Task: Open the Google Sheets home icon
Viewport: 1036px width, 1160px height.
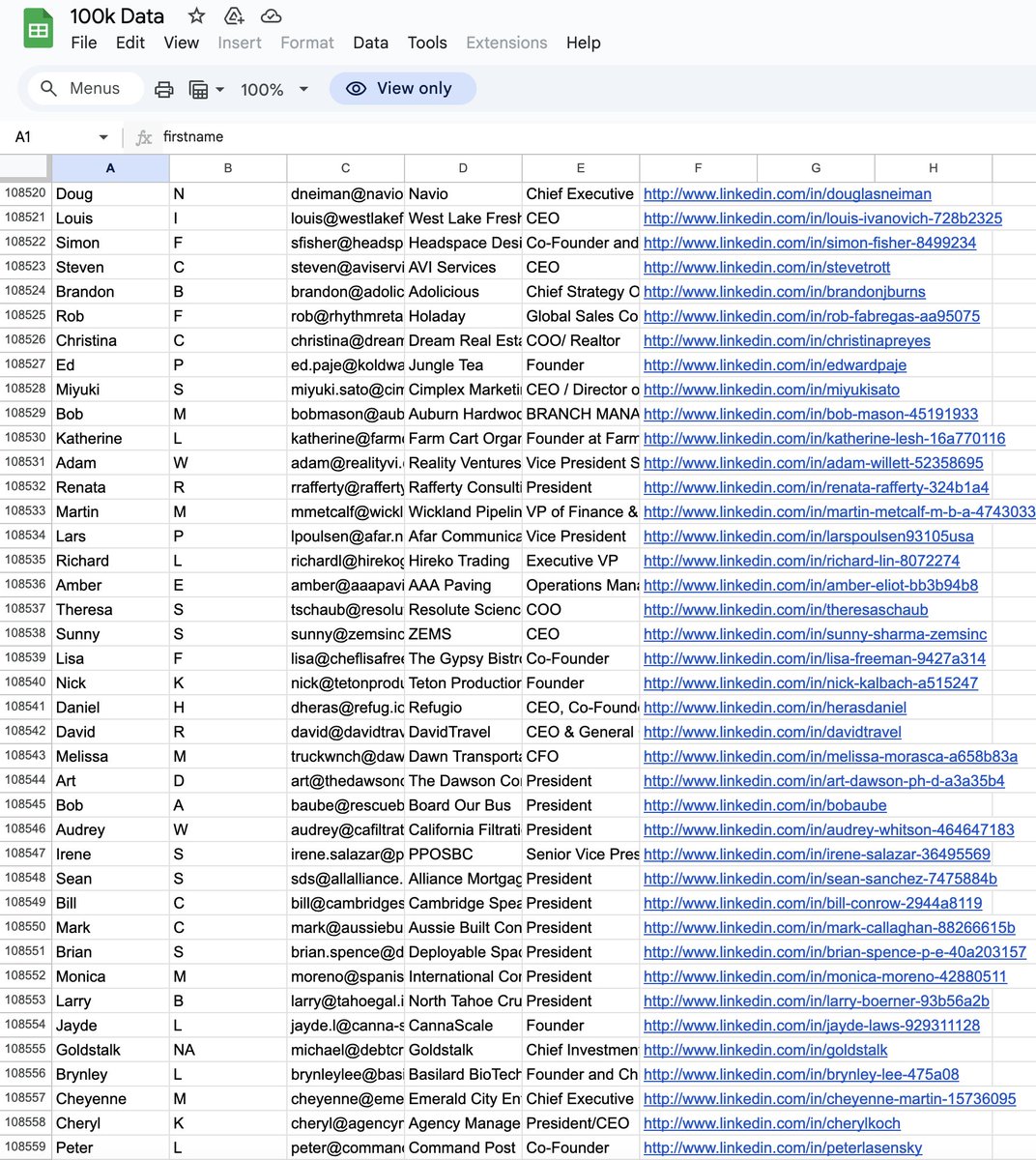Action: 38,29
